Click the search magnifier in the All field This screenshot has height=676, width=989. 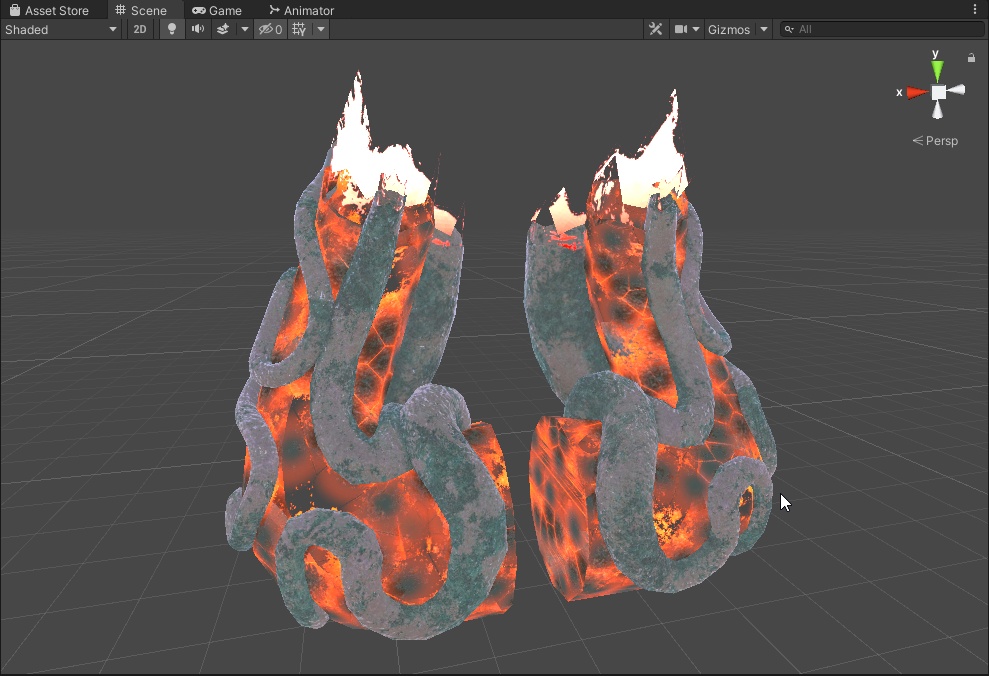pyautogui.click(x=788, y=29)
